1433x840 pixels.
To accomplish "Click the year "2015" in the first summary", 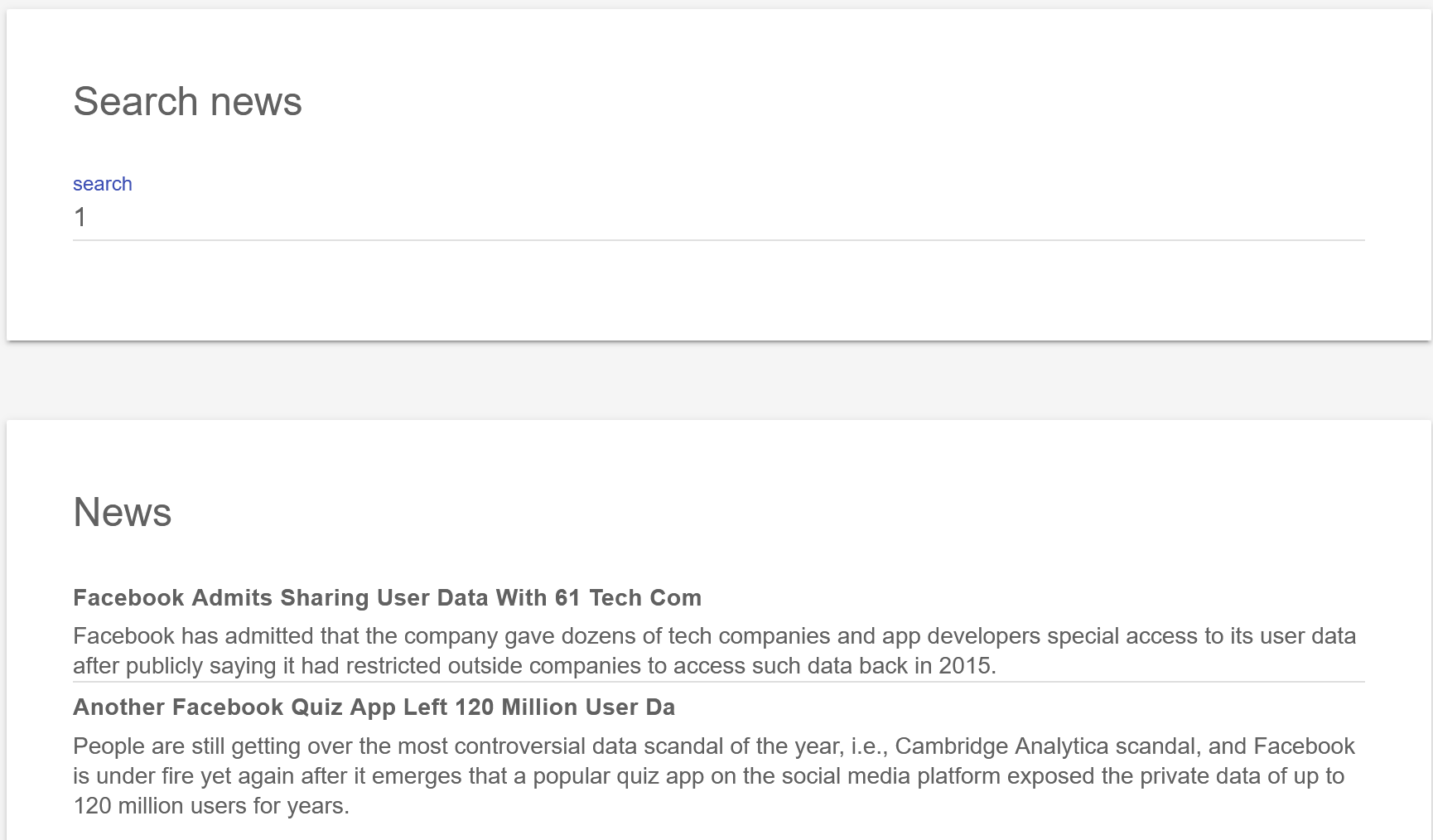I will pyautogui.click(x=965, y=666).
